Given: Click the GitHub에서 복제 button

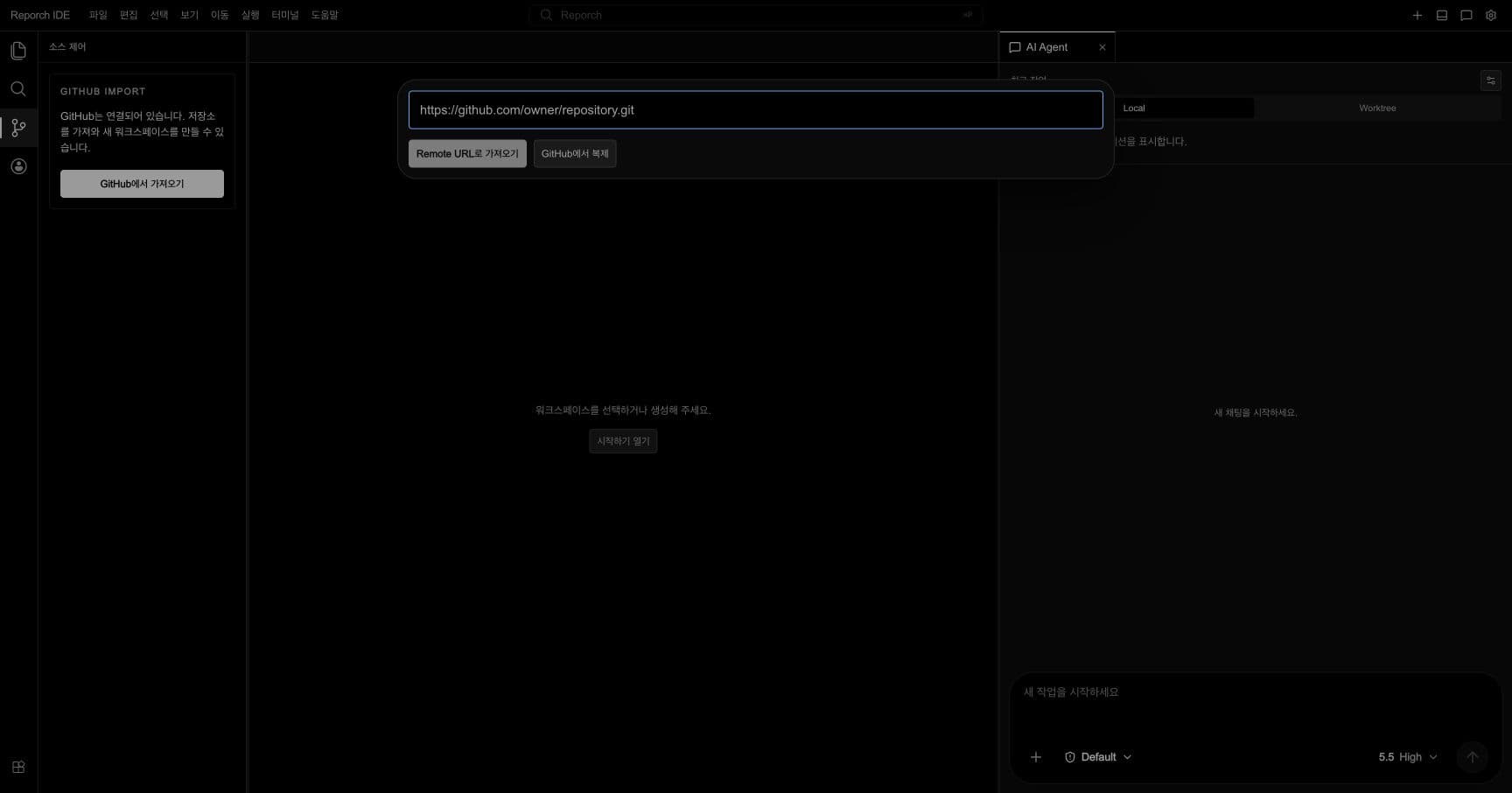Looking at the screenshot, I should pos(575,153).
